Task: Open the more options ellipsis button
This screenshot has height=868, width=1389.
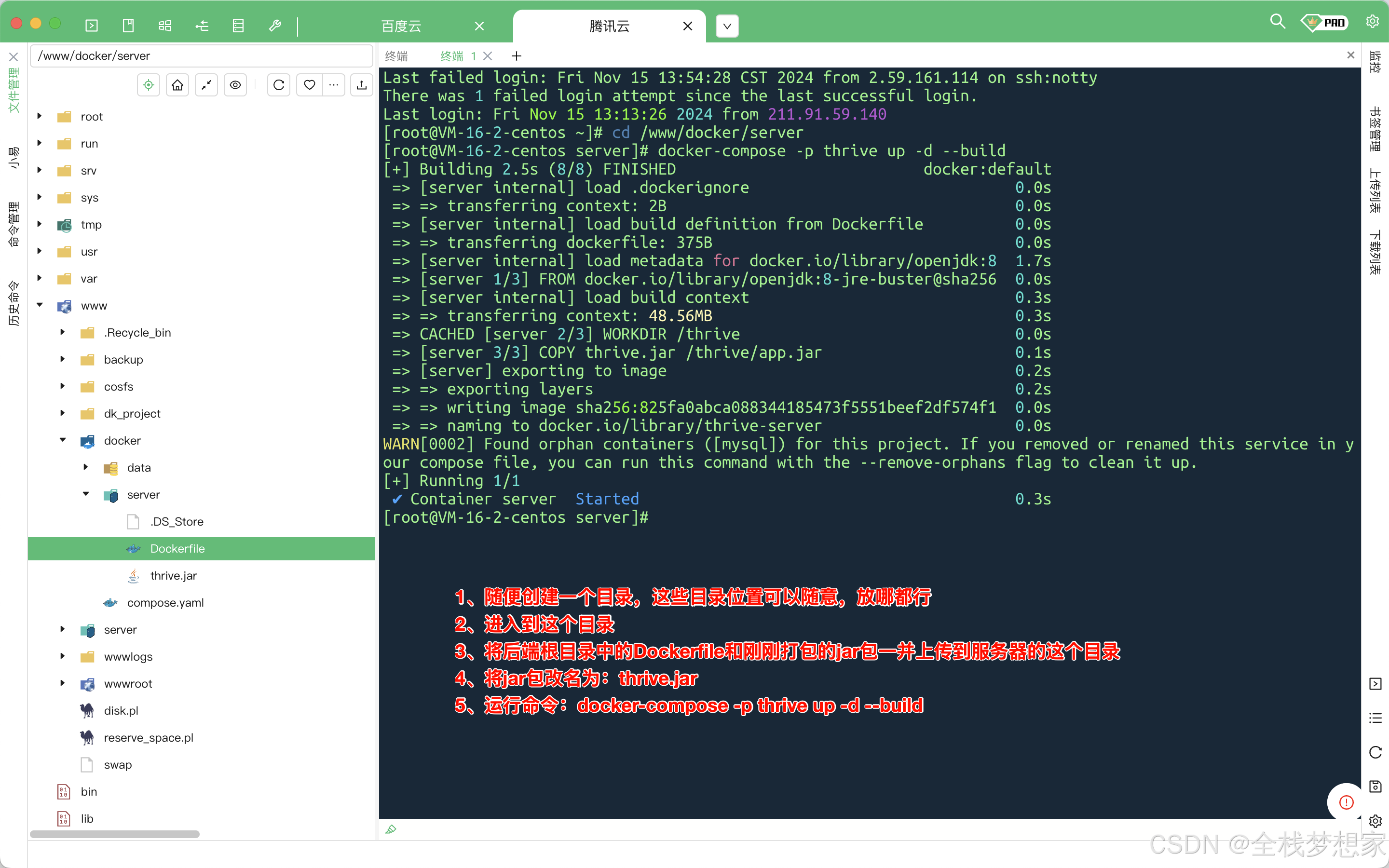Action: pyautogui.click(x=333, y=85)
